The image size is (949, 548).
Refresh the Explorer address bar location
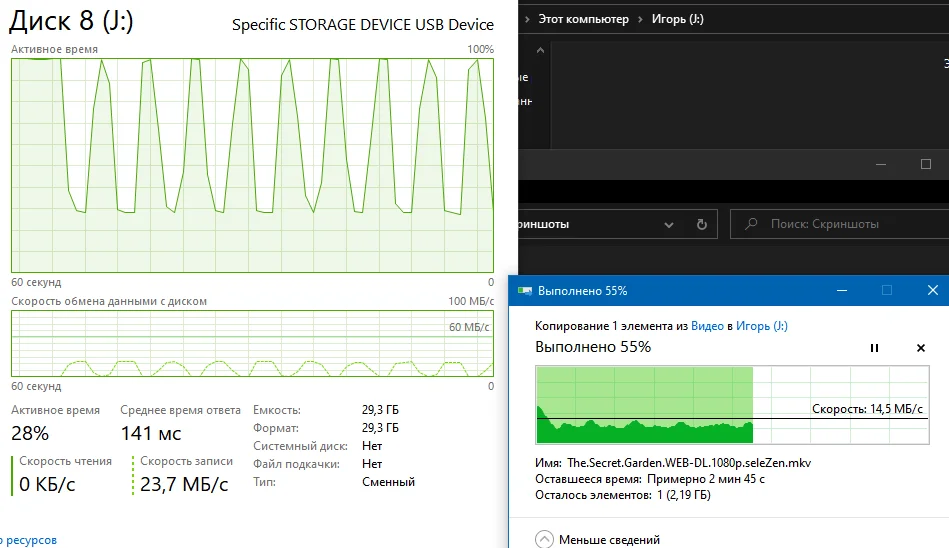point(701,224)
